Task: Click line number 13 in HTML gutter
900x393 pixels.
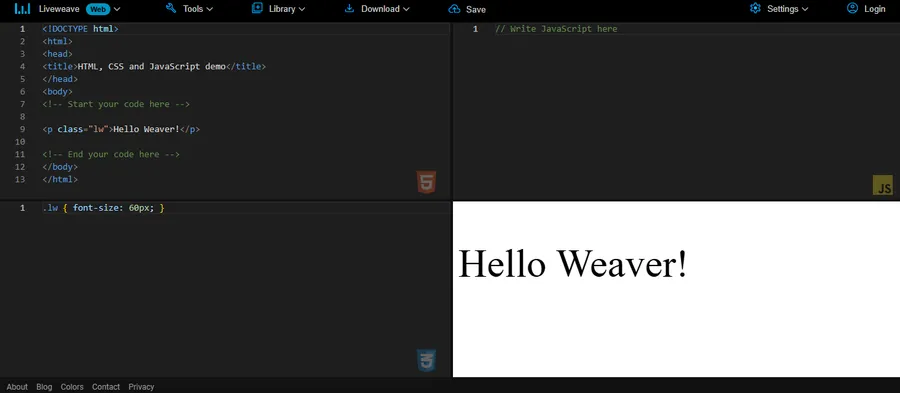Action: [20, 180]
